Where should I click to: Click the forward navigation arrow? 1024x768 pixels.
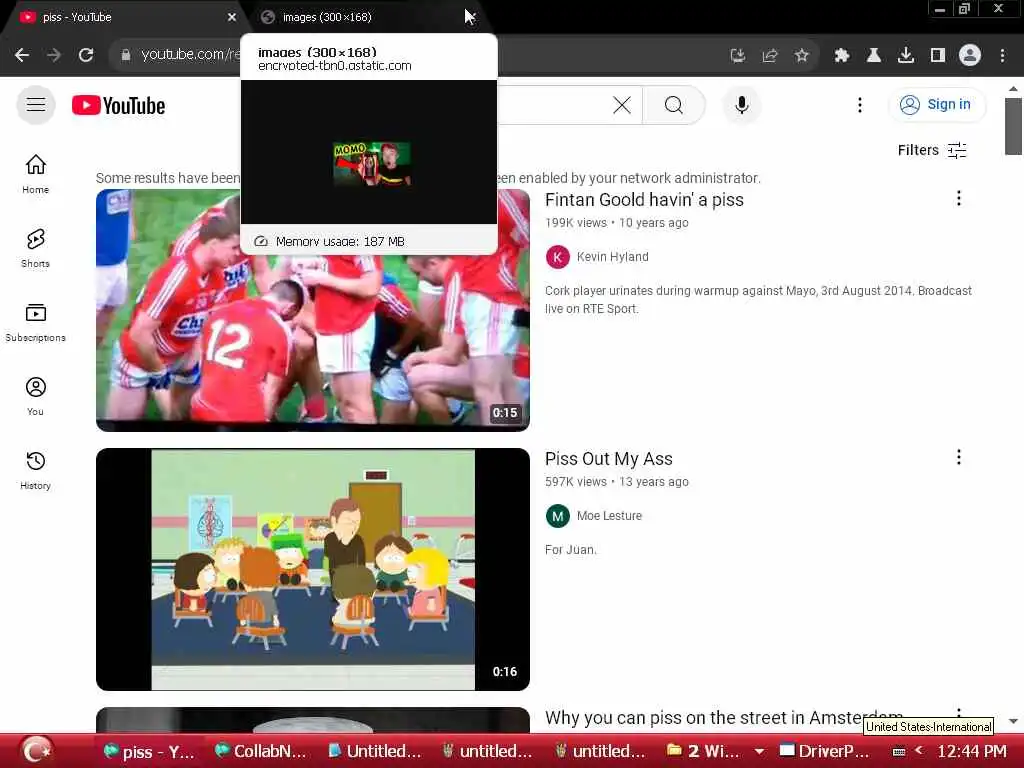54,55
